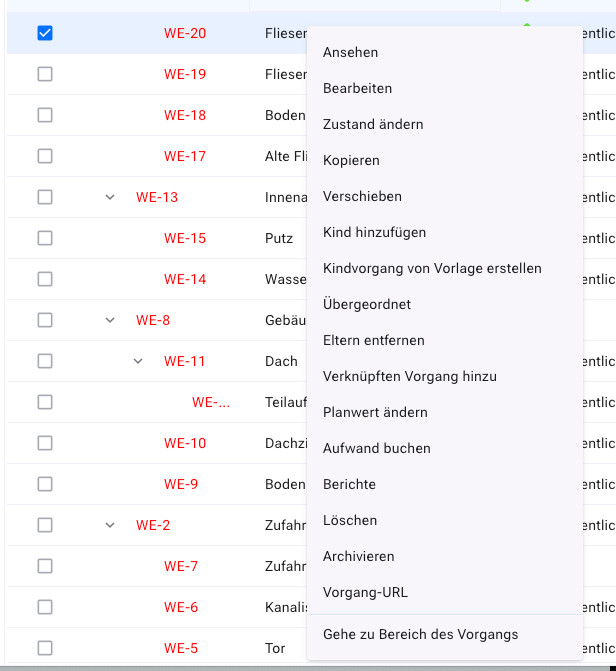Select the WE-19 row checkbox

click(45, 74)
